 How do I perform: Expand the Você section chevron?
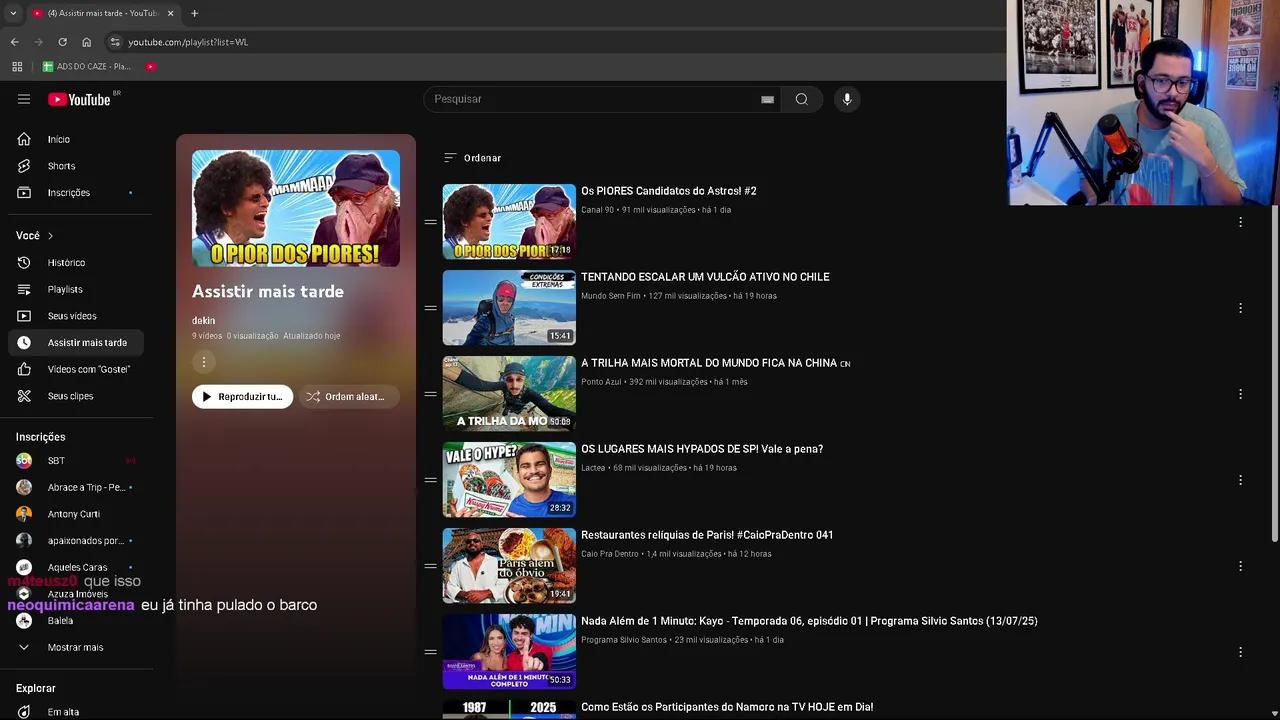(50, 236)
